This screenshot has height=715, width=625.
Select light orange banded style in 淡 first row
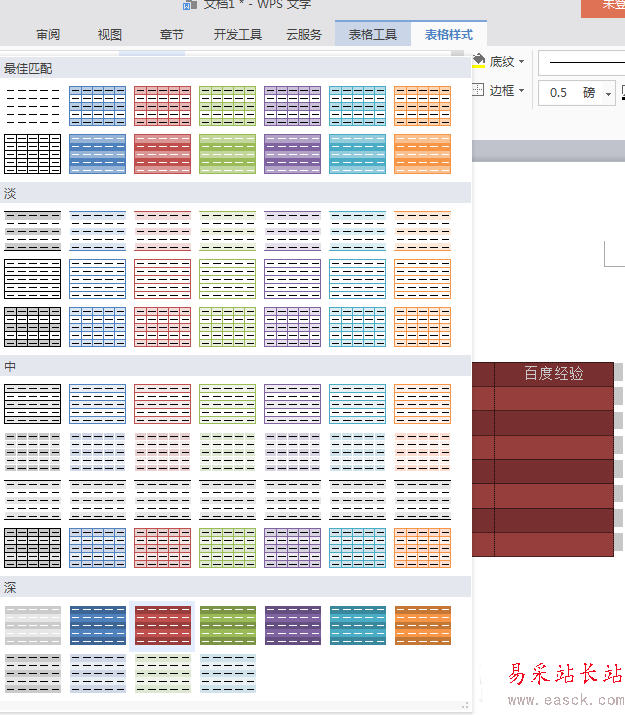coord(423,231)
